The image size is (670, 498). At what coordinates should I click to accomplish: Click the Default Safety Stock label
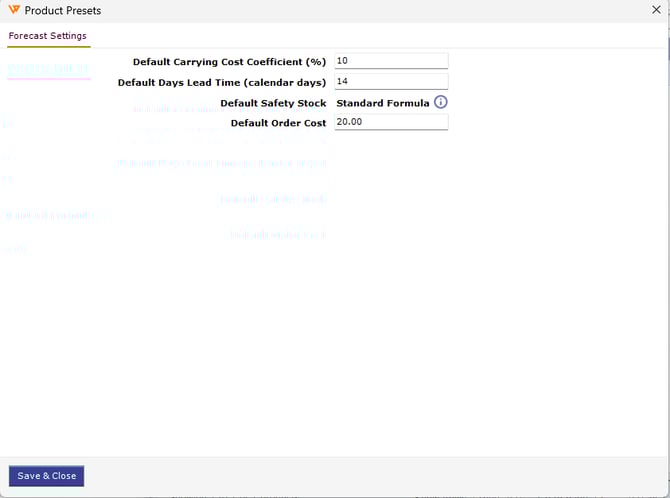tap(272, 103)
